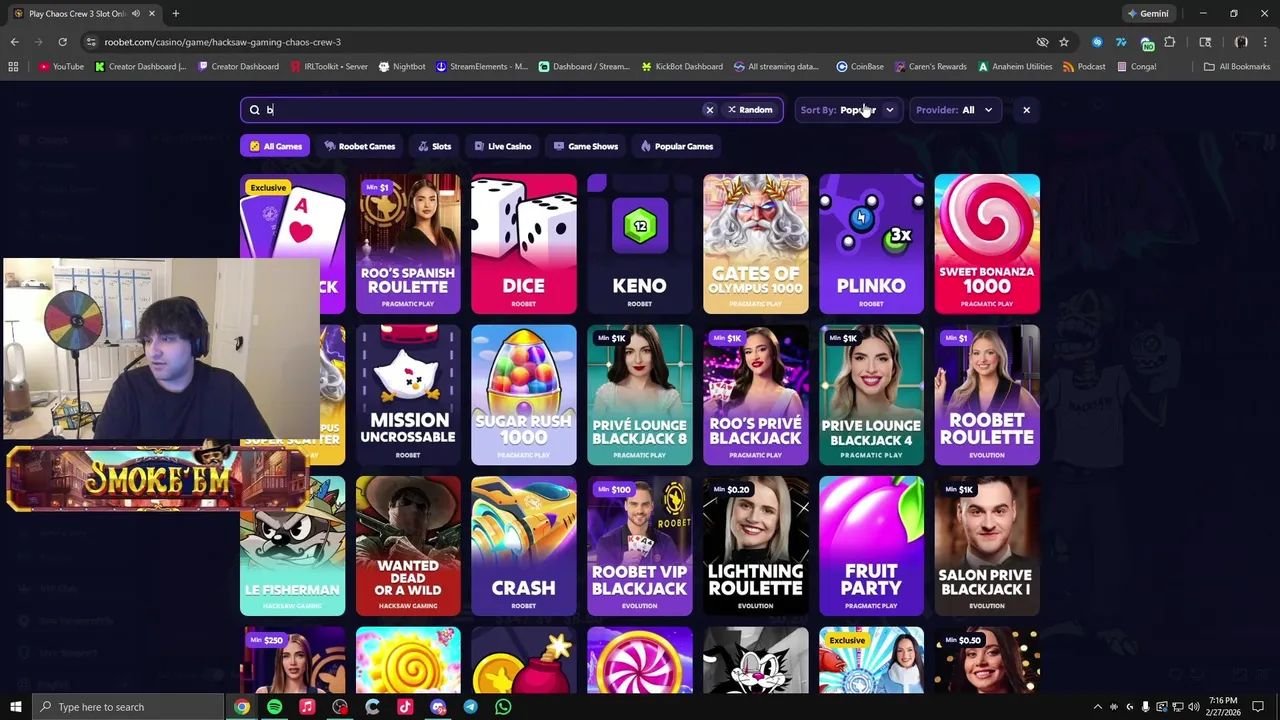This screenshot has height=720, width=1280.
Task: Open the Sort By Popular dropdown
Action: click(848, 110)
